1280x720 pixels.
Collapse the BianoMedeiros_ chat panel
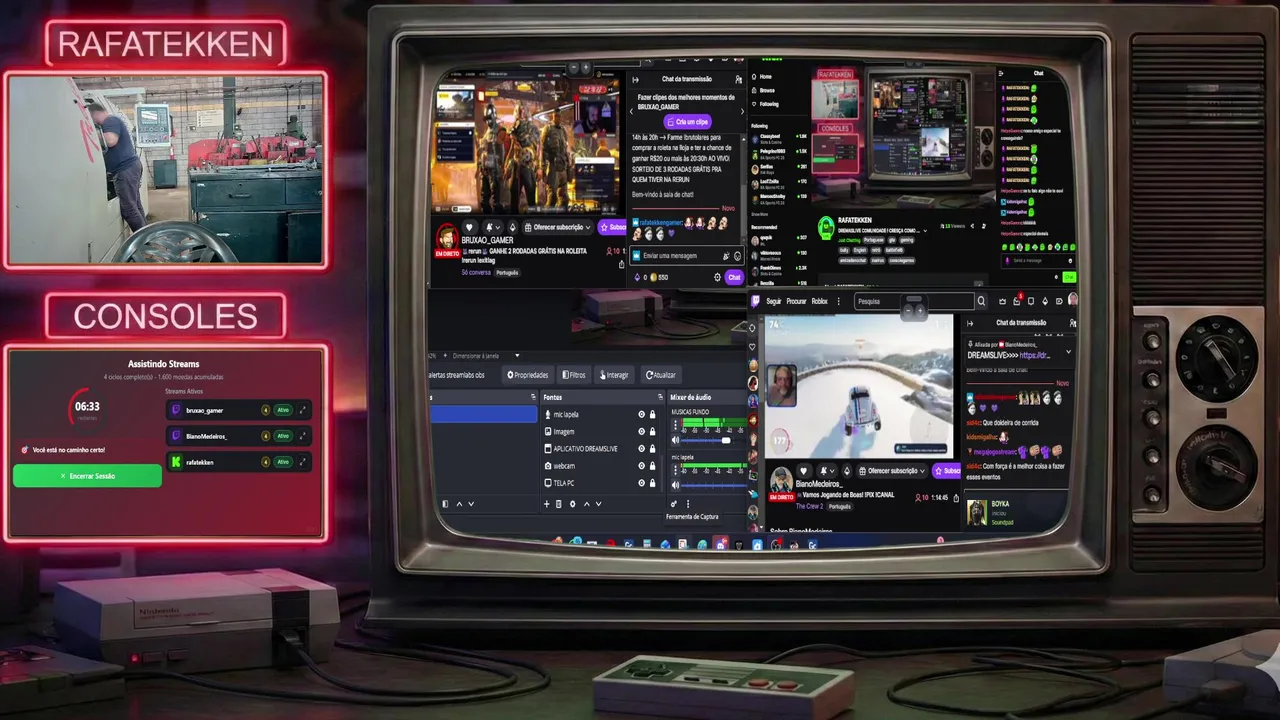coord(970,323)
